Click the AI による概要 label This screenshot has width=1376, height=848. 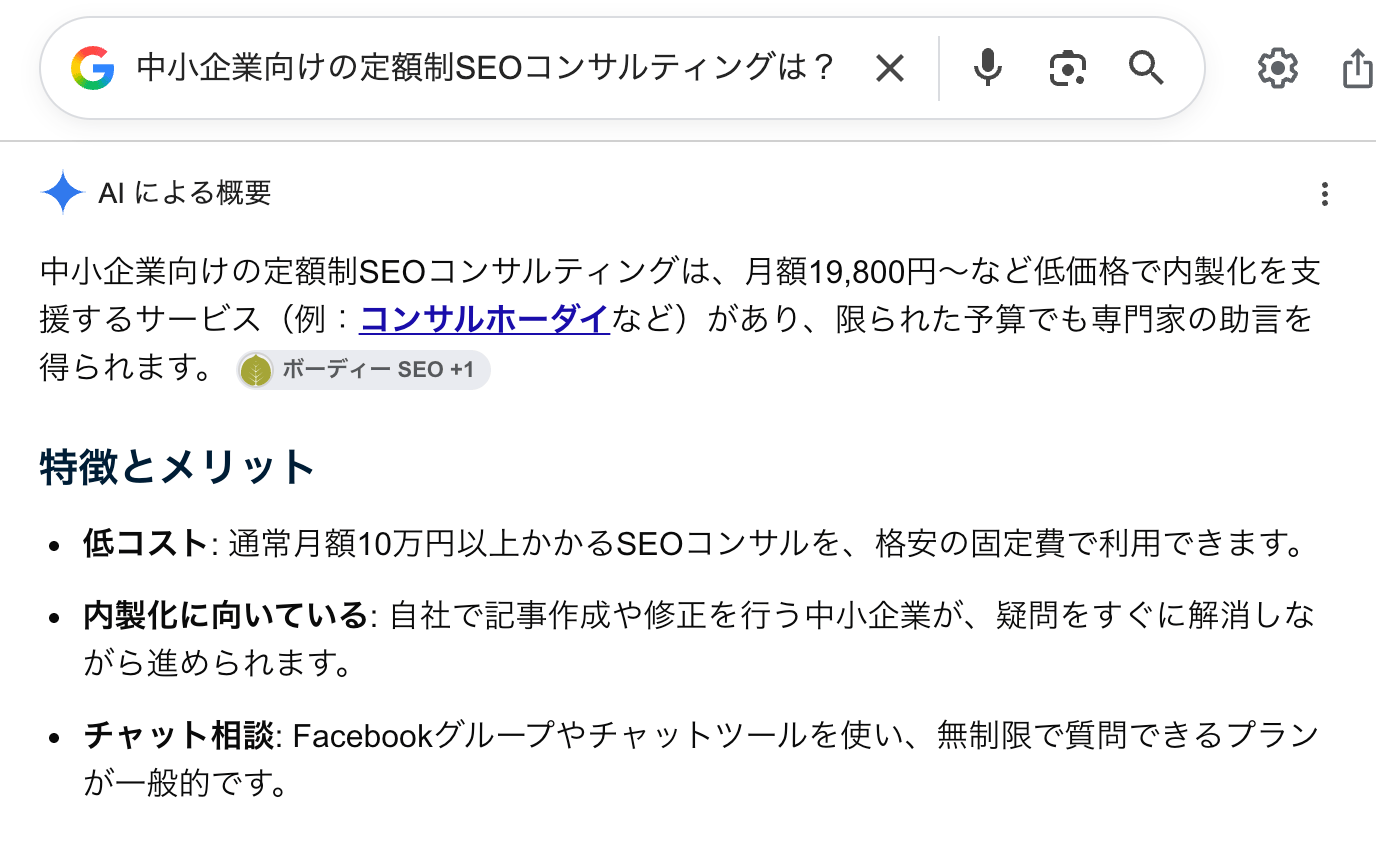tap(185, 192)
